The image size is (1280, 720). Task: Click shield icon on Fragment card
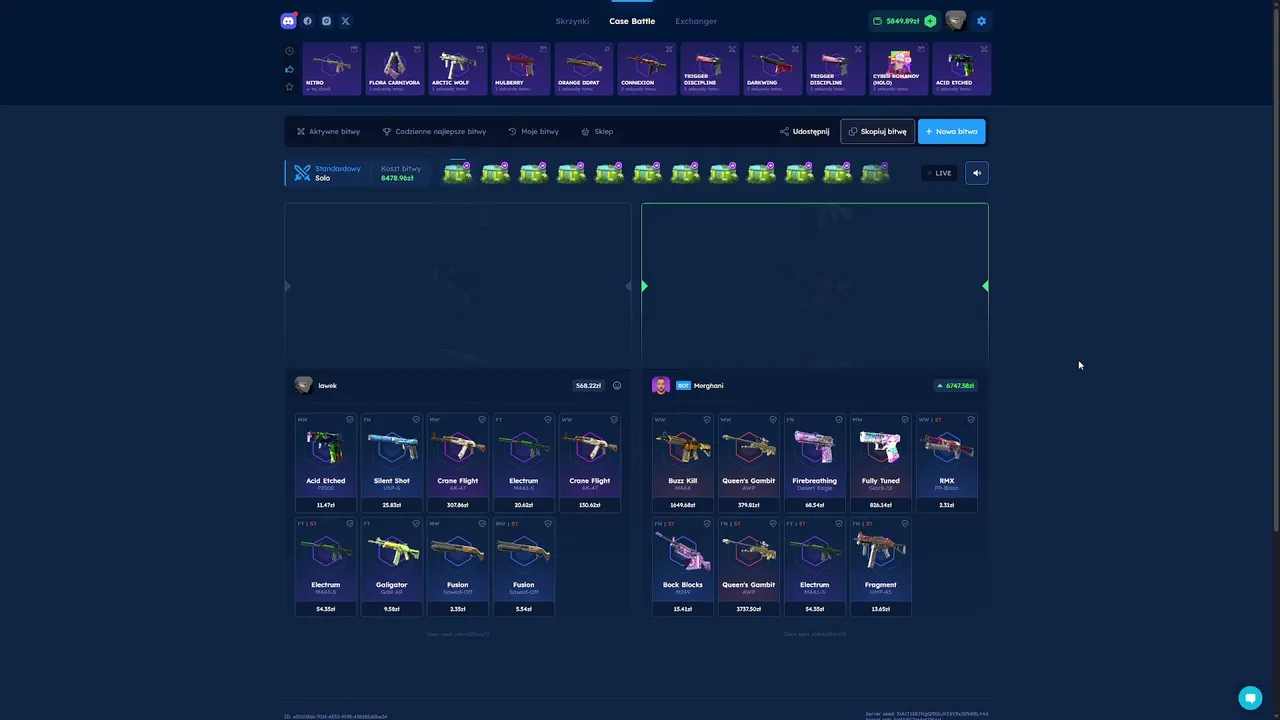(905, 524)
